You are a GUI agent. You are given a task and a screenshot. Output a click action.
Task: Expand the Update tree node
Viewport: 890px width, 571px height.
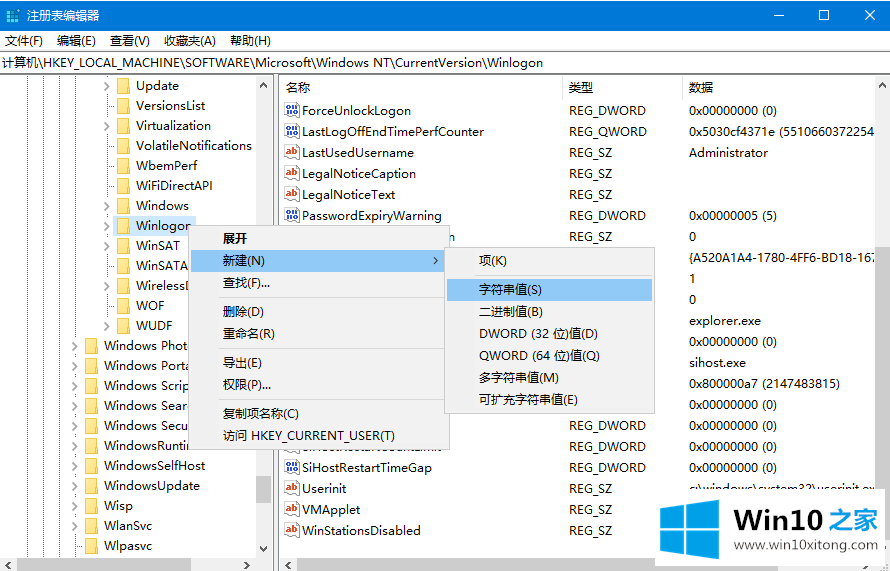(x=107, y=86)
